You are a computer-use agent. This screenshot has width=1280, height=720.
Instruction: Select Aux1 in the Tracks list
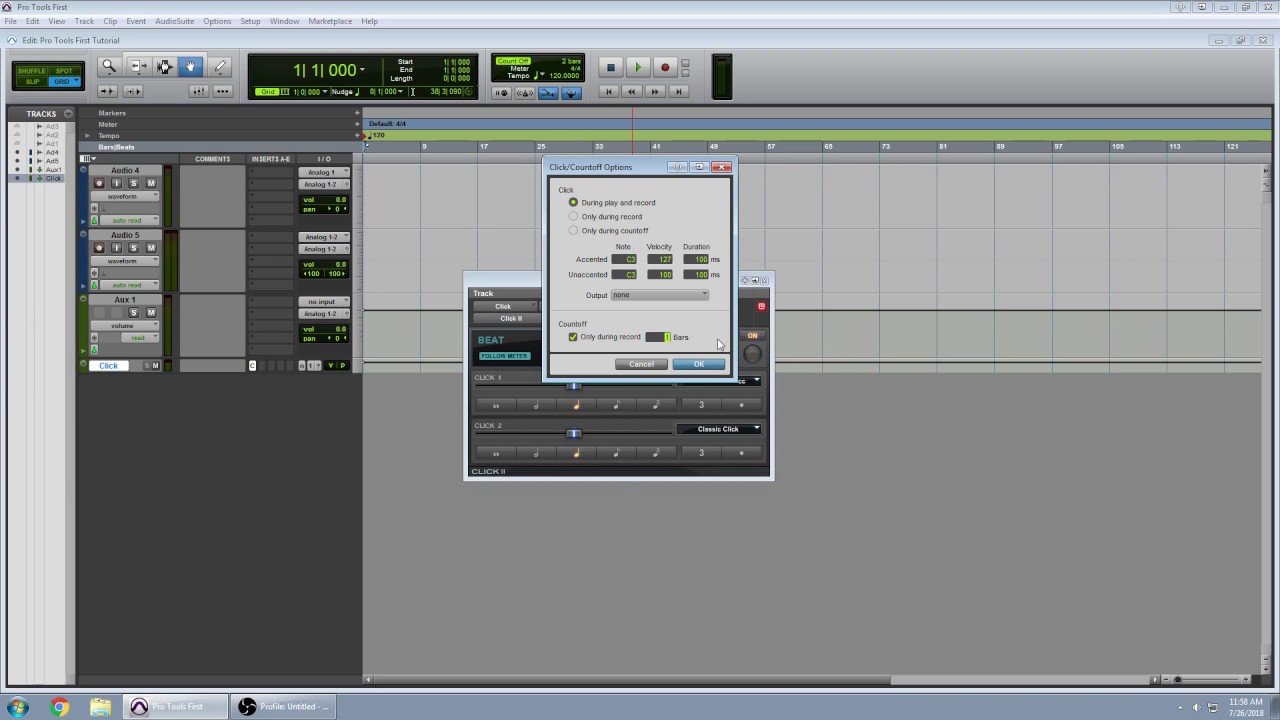[x=53, y=170]
